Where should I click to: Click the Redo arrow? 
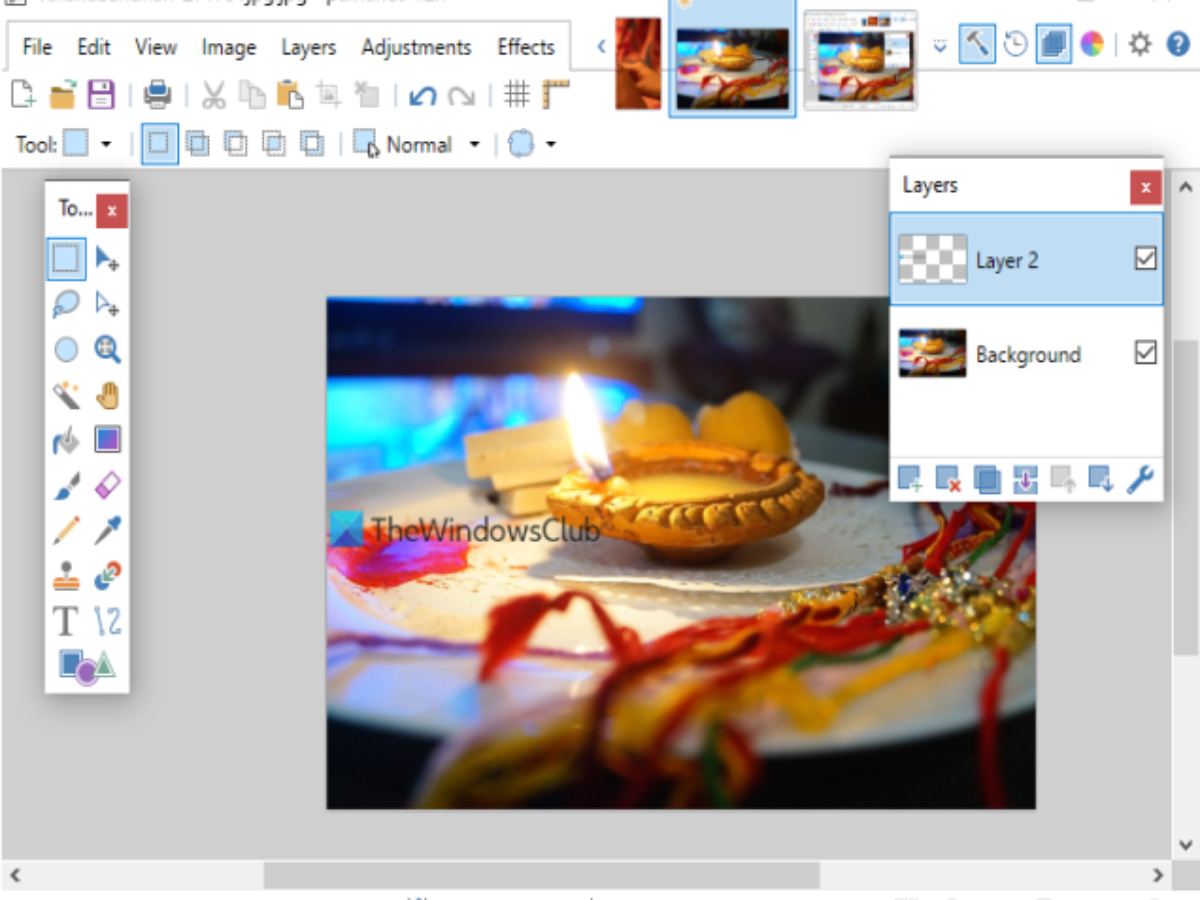tap(461, 96)
